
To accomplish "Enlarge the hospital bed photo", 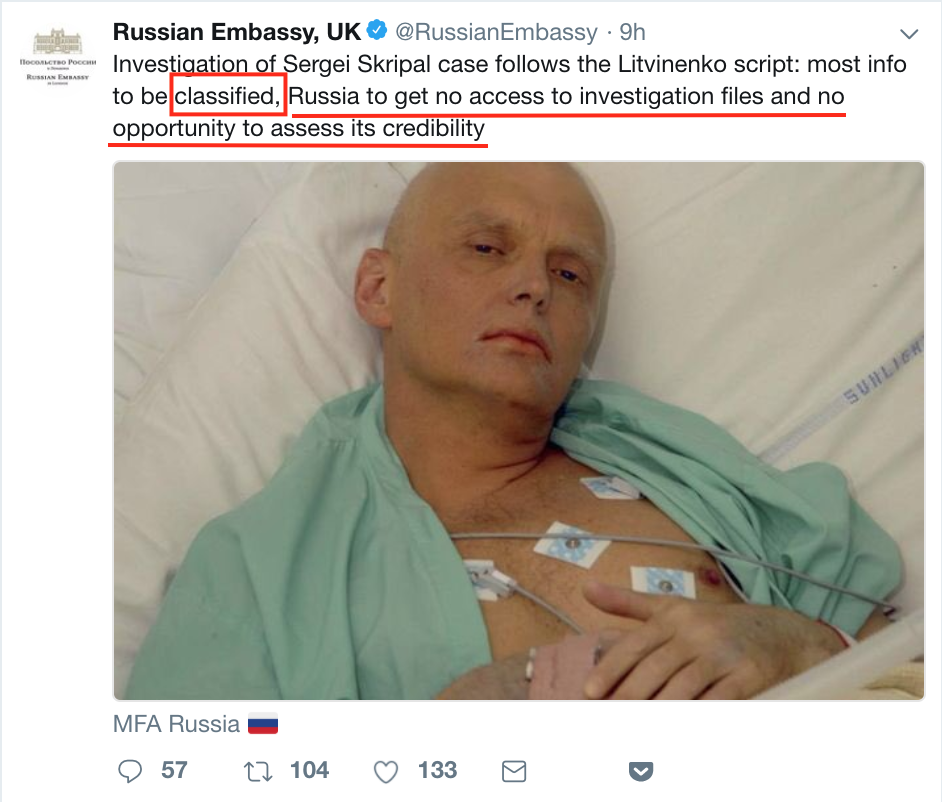I will [x=518, y=430].
